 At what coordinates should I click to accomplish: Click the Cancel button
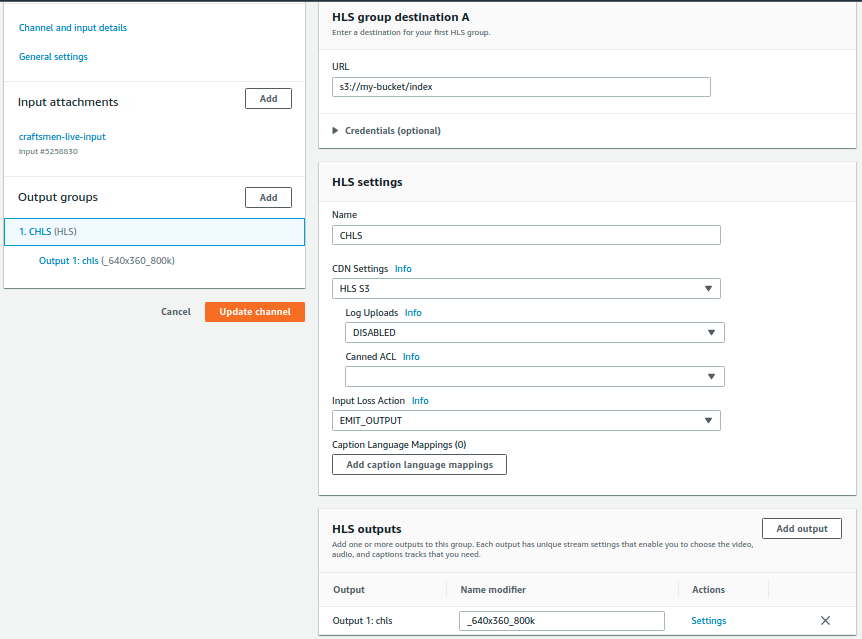pos(176,312)
